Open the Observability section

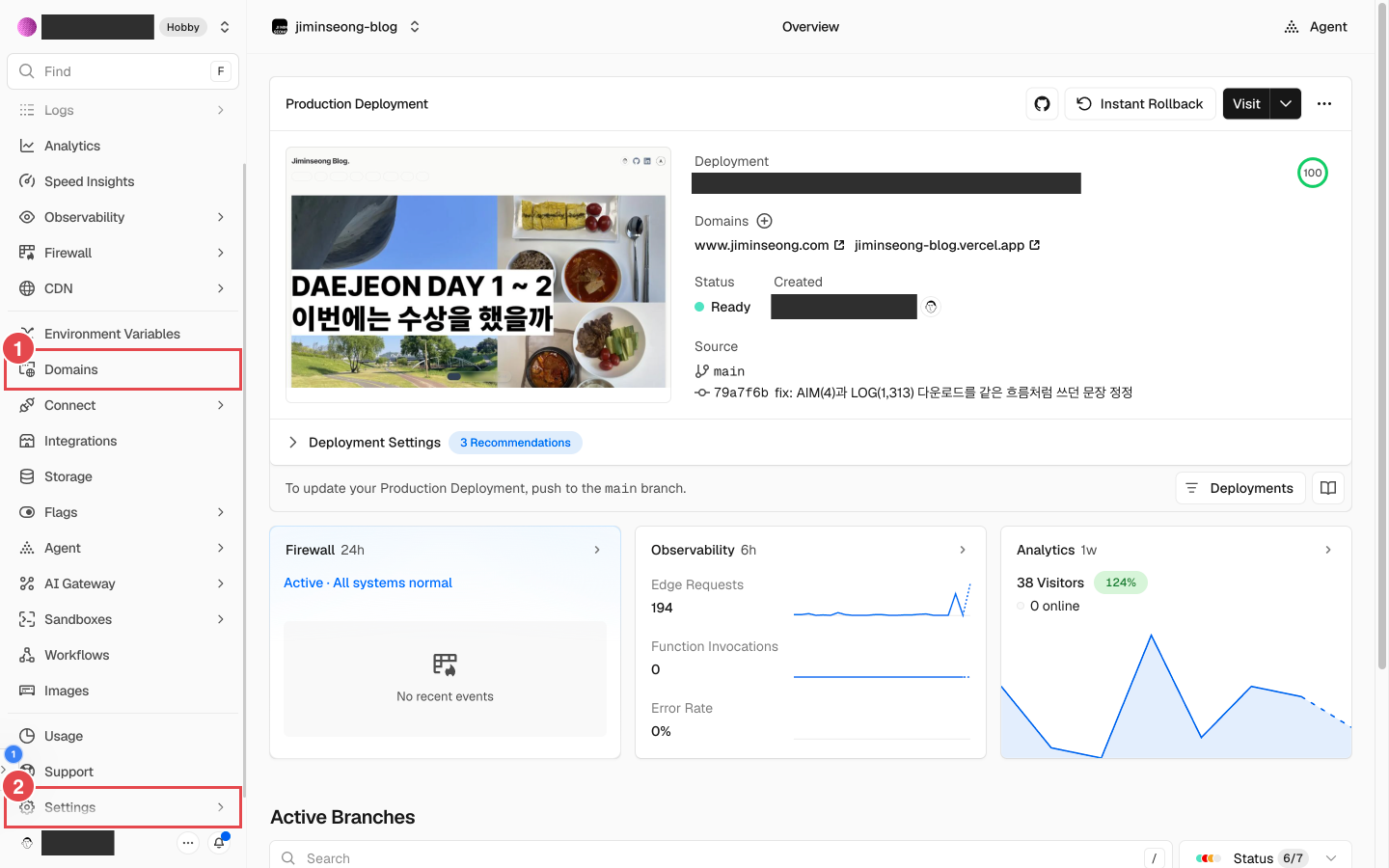pyautogui.click(x=123, y=217)
